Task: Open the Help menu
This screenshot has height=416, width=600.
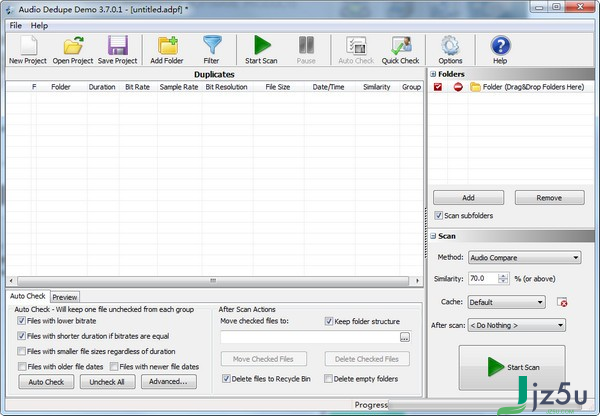Action: point(39,26)
